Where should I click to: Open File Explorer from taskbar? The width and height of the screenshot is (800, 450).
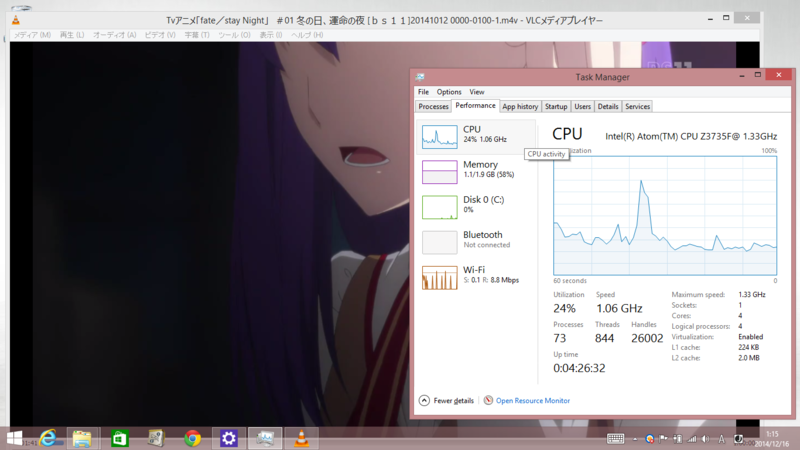82,438
